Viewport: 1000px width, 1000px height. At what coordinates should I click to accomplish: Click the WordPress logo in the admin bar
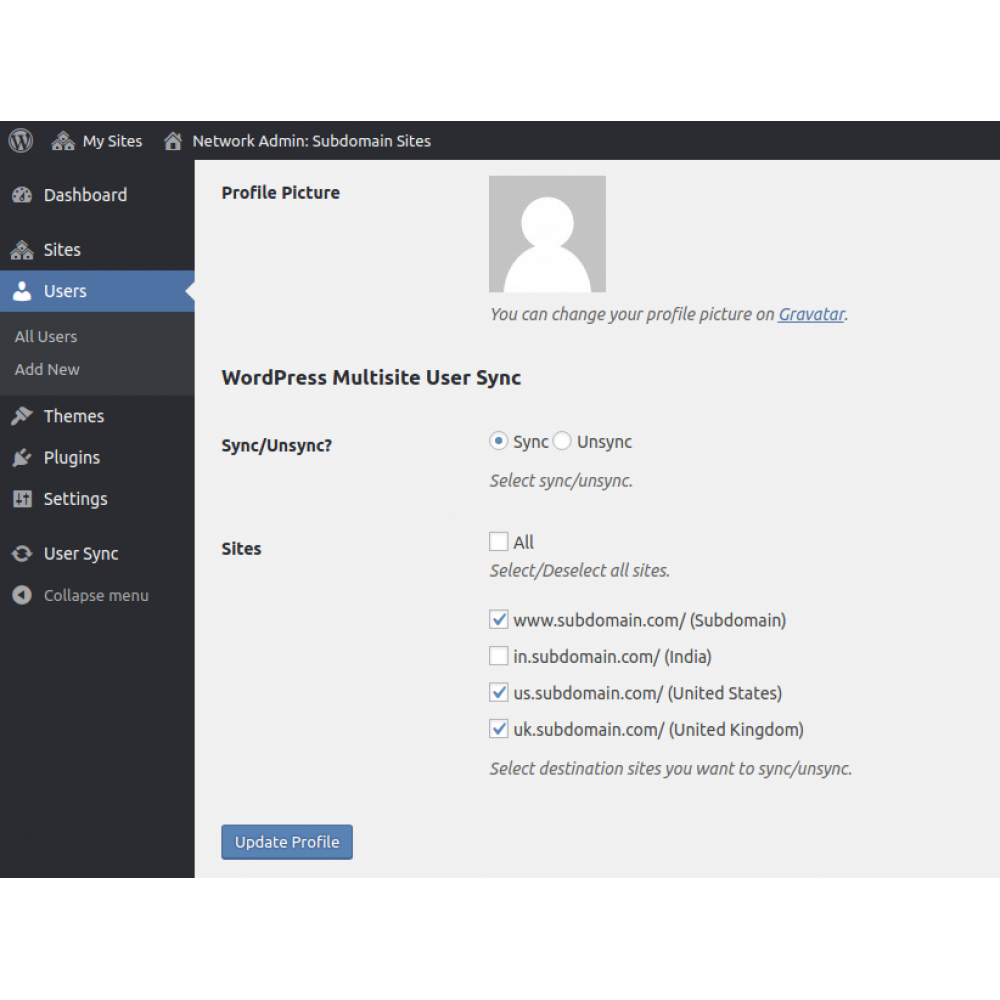click(19, 140)
